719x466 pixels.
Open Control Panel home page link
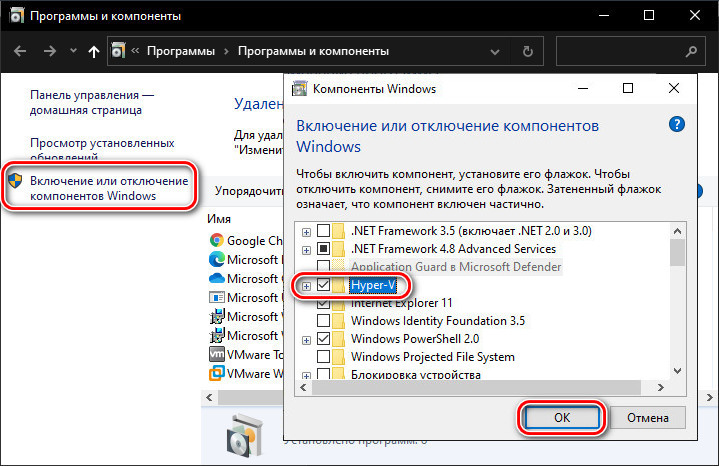[x=92, y=102]
